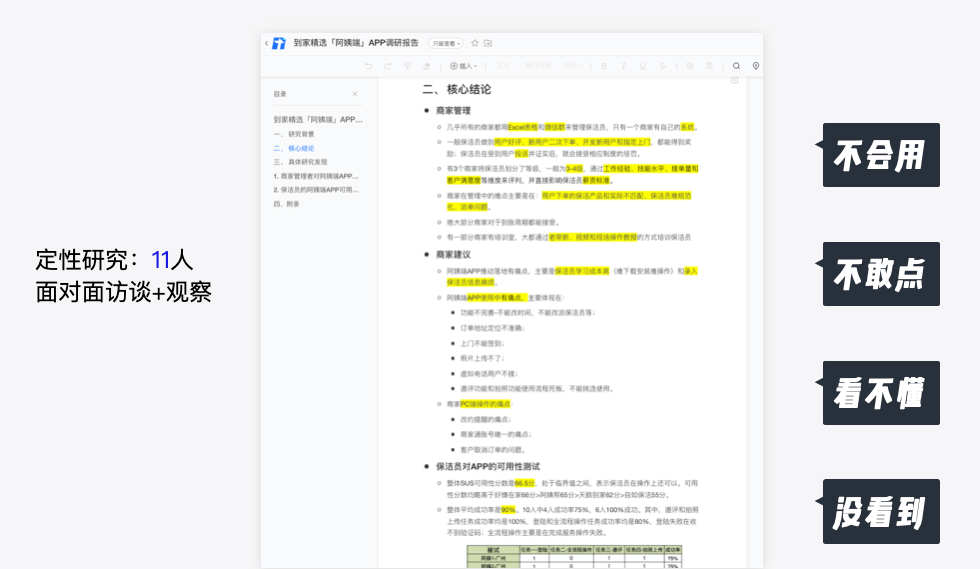Click the highlighted 90% success rate

pos(508,510)
